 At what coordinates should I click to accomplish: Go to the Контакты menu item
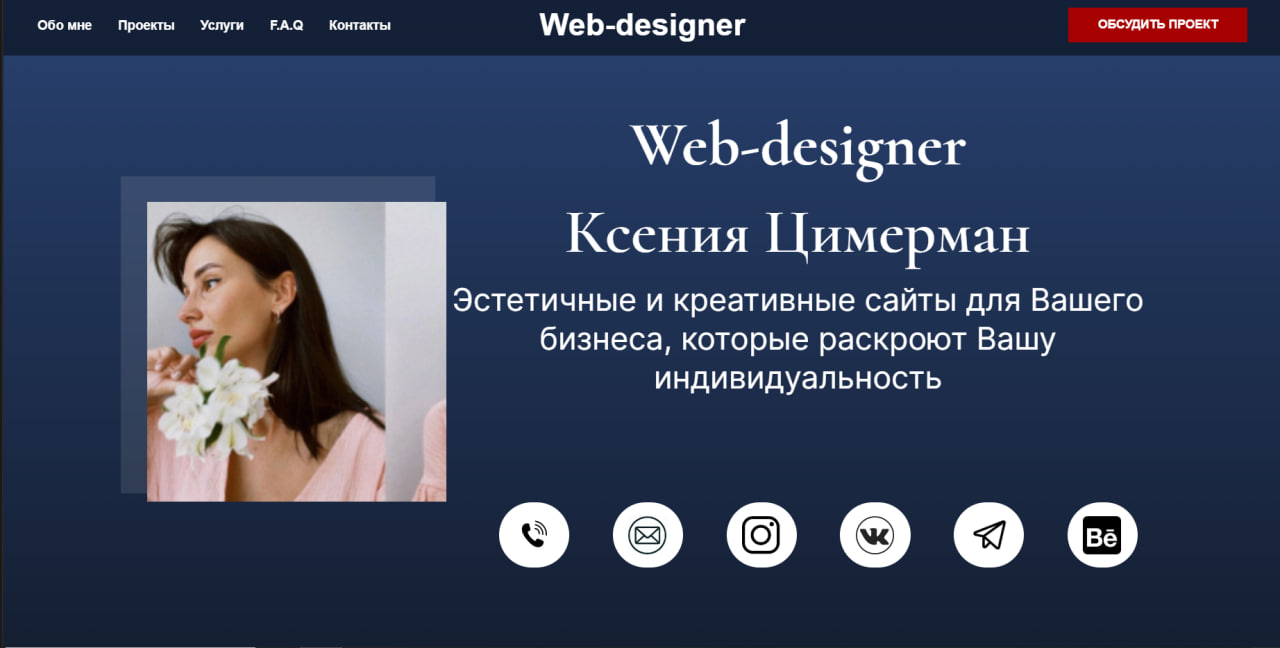360,25
